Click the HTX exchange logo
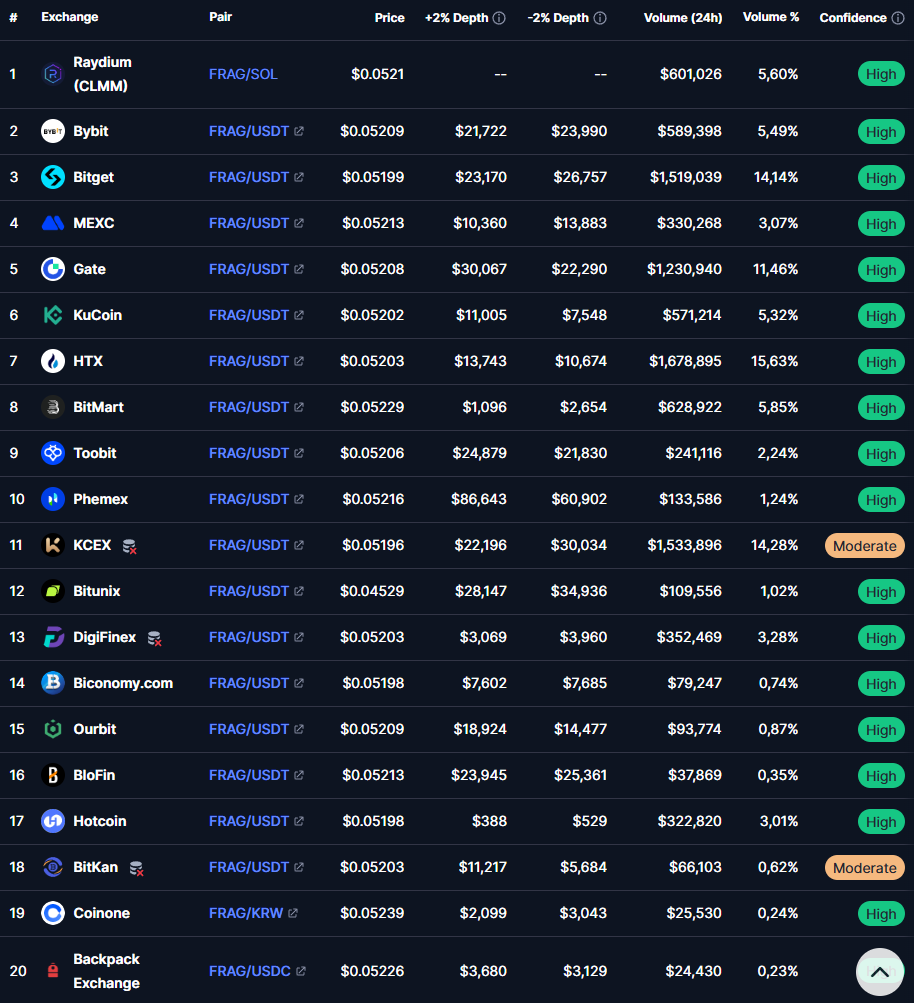Image resolution: width=914 pixels, height=1003 pixels. click(52, 361)
